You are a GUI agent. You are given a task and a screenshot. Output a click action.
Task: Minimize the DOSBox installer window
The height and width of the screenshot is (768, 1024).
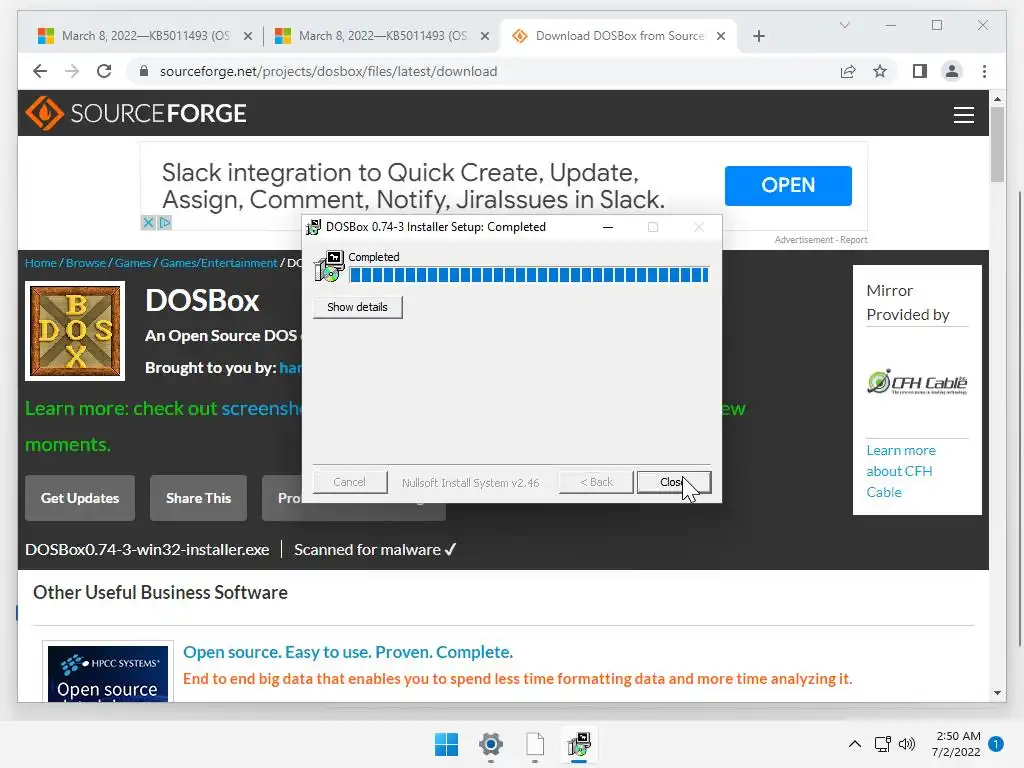(607, 227)
